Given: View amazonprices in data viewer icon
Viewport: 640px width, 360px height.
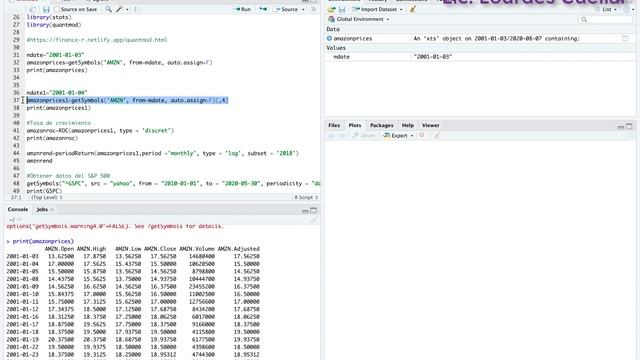Looking at the screenshot, I should 625,38.
